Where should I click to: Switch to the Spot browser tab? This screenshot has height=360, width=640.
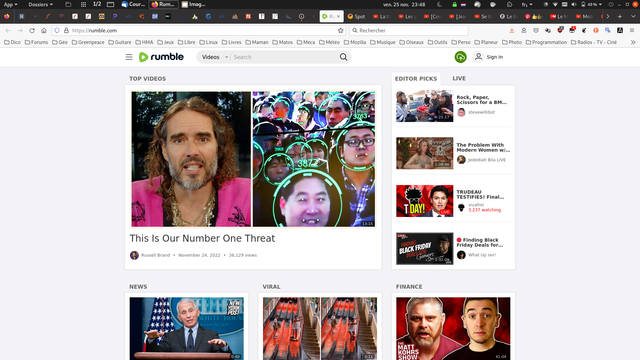click(x=356, y=16)
